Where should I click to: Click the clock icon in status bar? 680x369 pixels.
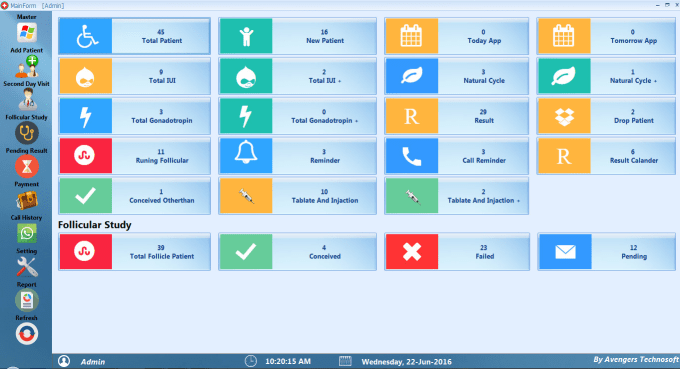(x=251, y=361)
